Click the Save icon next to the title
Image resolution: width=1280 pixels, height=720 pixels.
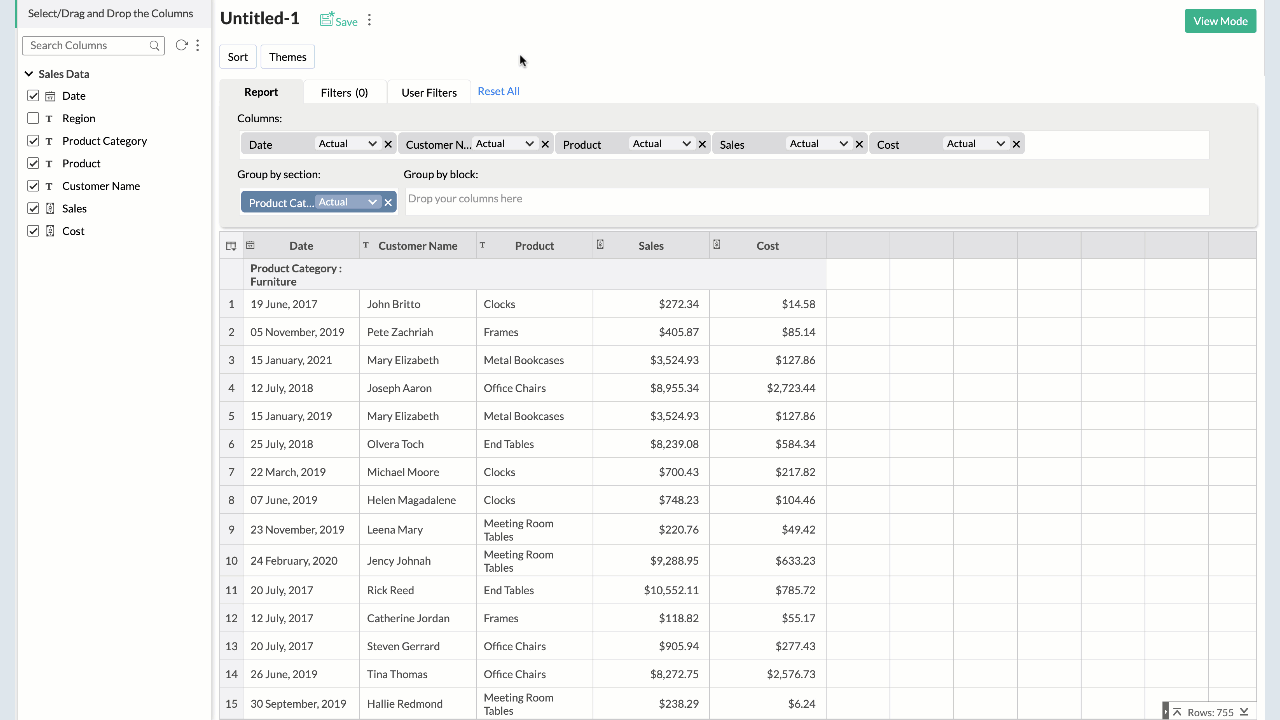coord(327,20)
